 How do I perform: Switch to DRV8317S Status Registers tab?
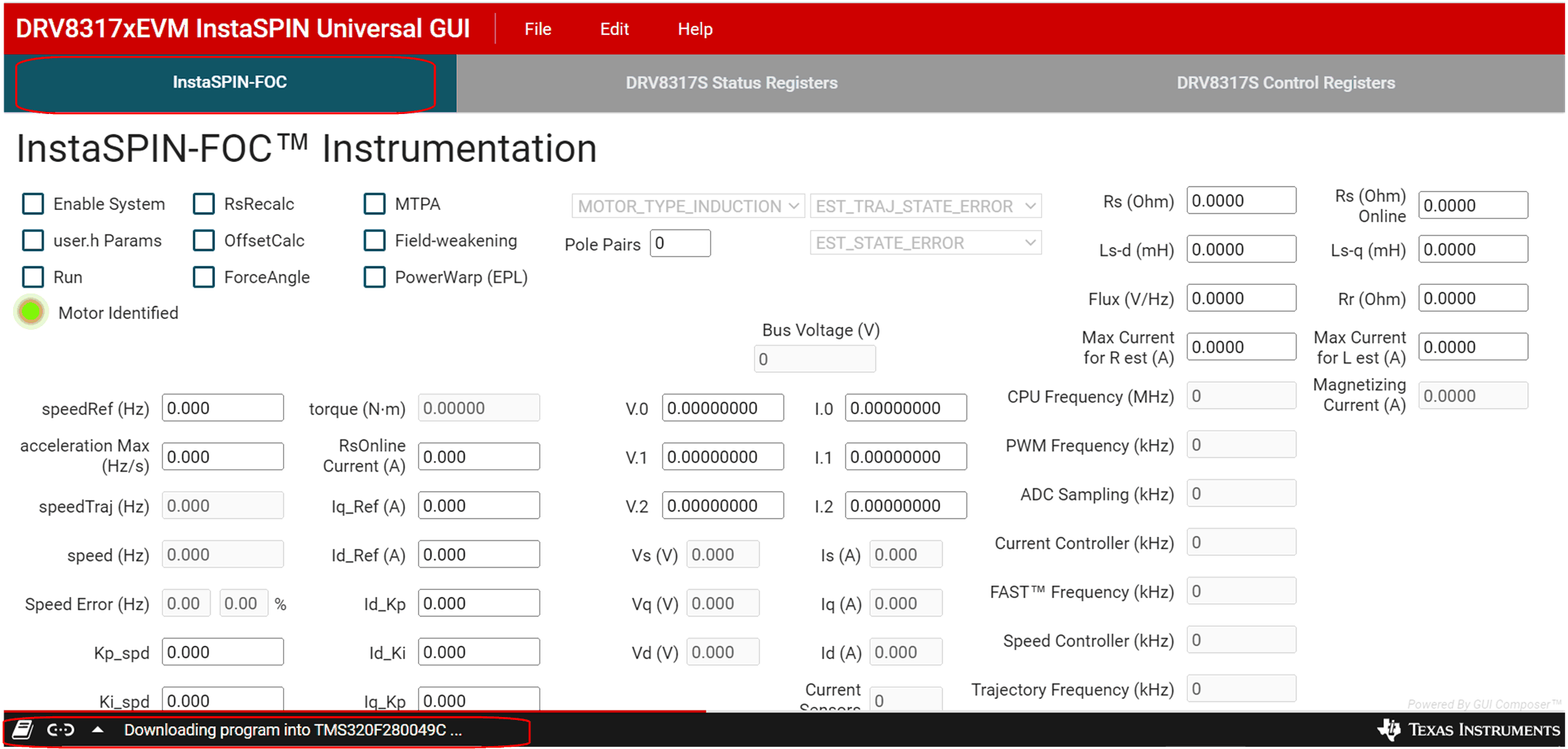point(731,83)
